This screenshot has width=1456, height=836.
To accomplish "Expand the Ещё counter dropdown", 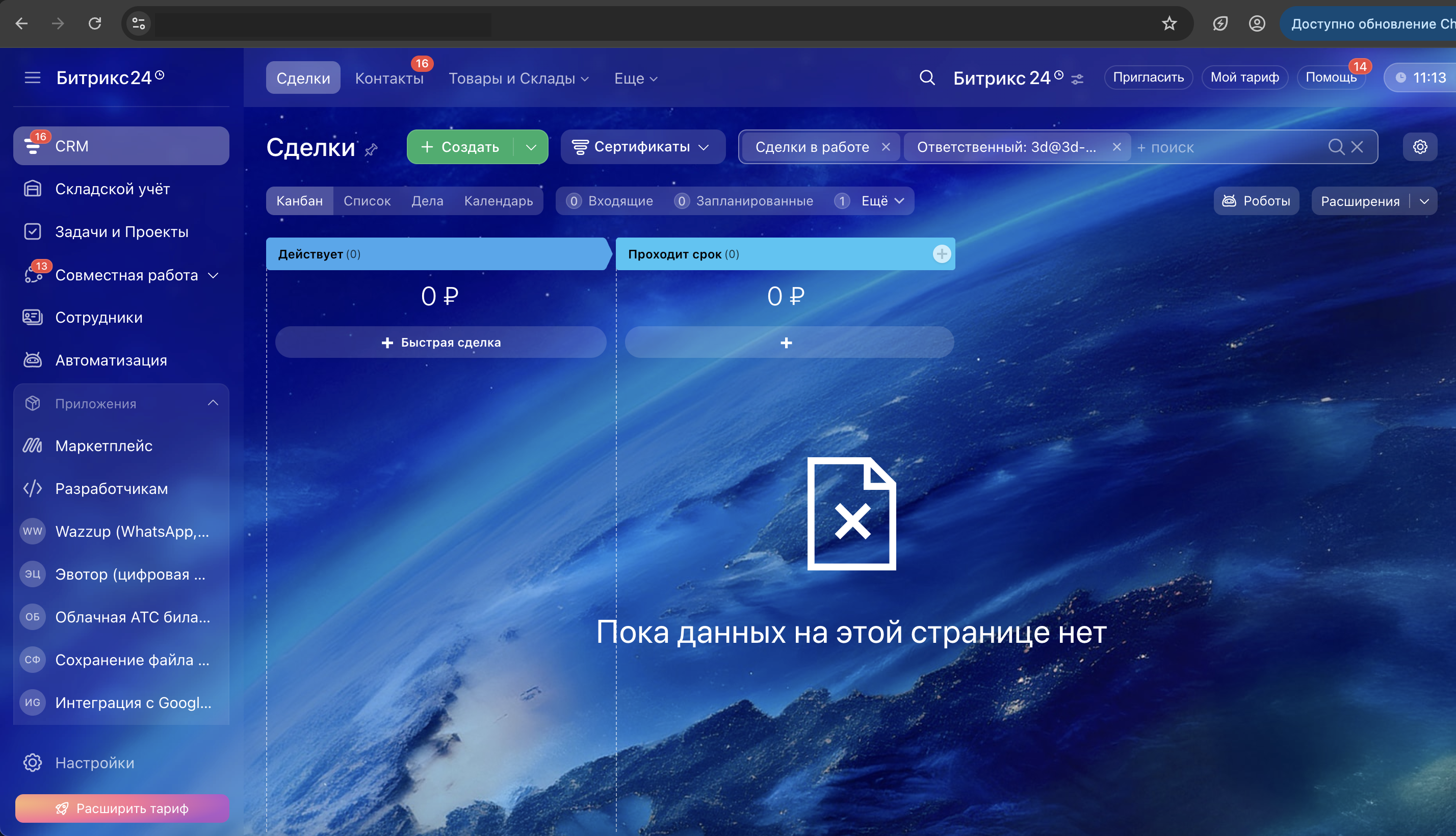I will pos(874,201).
